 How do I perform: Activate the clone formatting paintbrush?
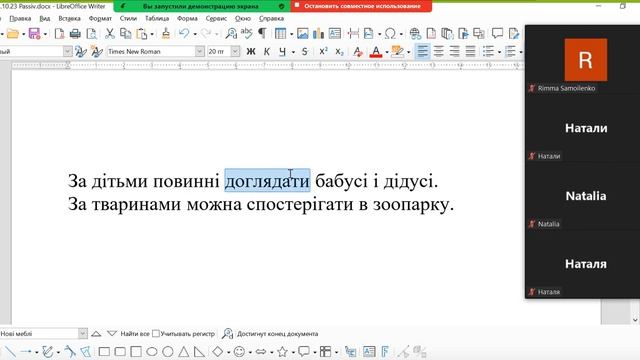click(x=166, y=33)
